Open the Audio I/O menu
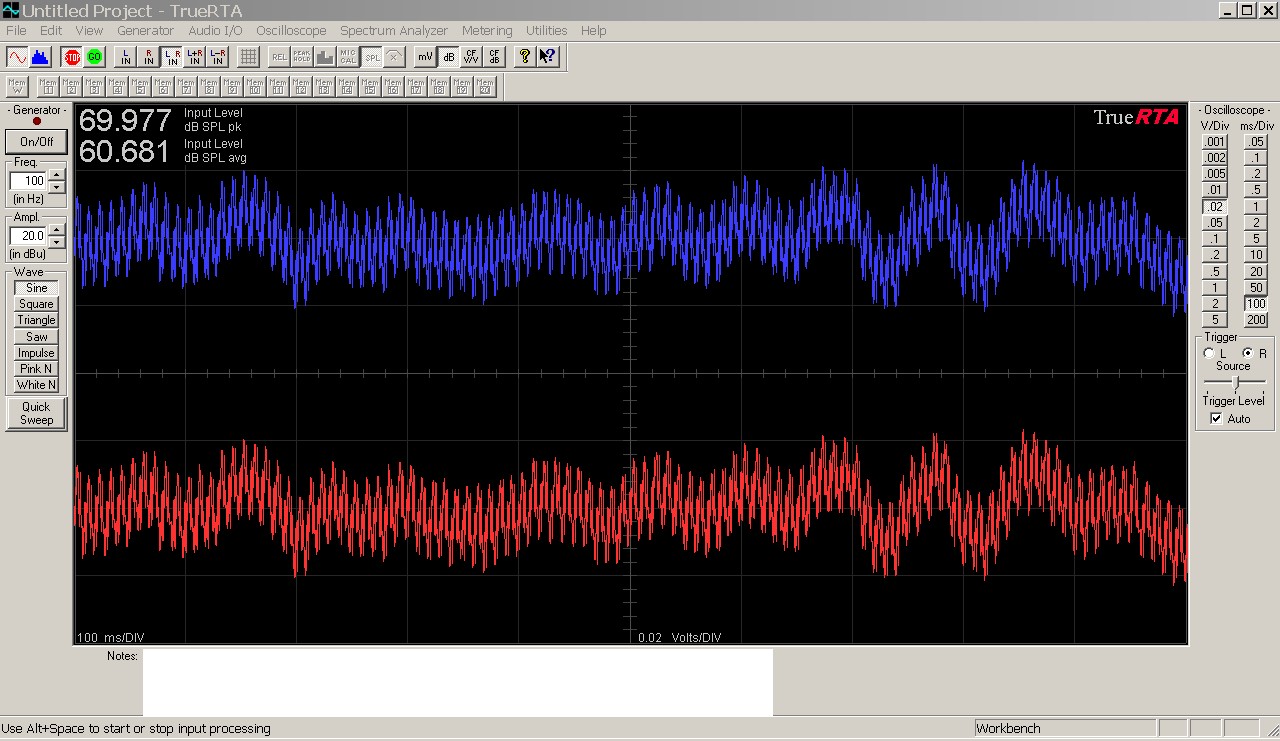Screen dimensions: 1280x741 (x=215, y=31)
